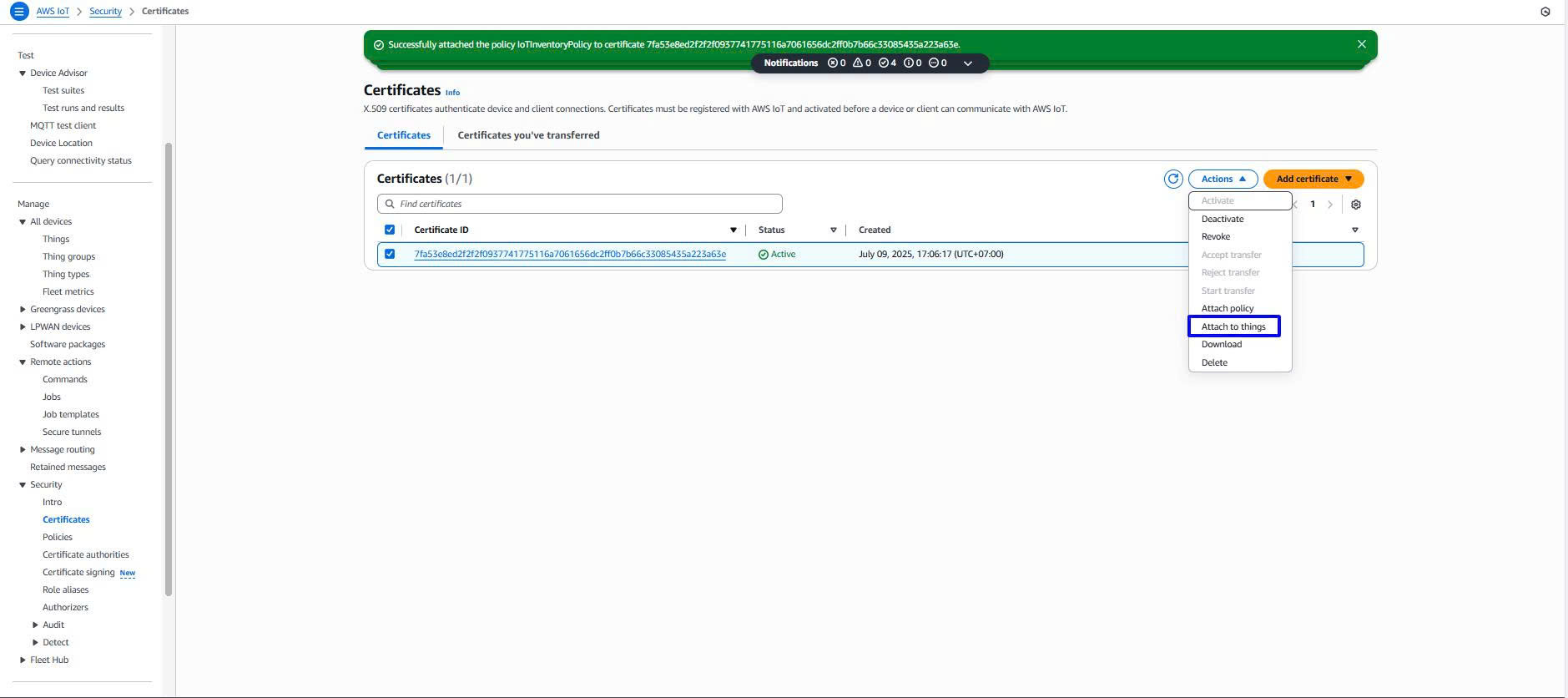Expand Greengrass devices in the sidebar
The image size is (1568, 698).
pos(23,309)
